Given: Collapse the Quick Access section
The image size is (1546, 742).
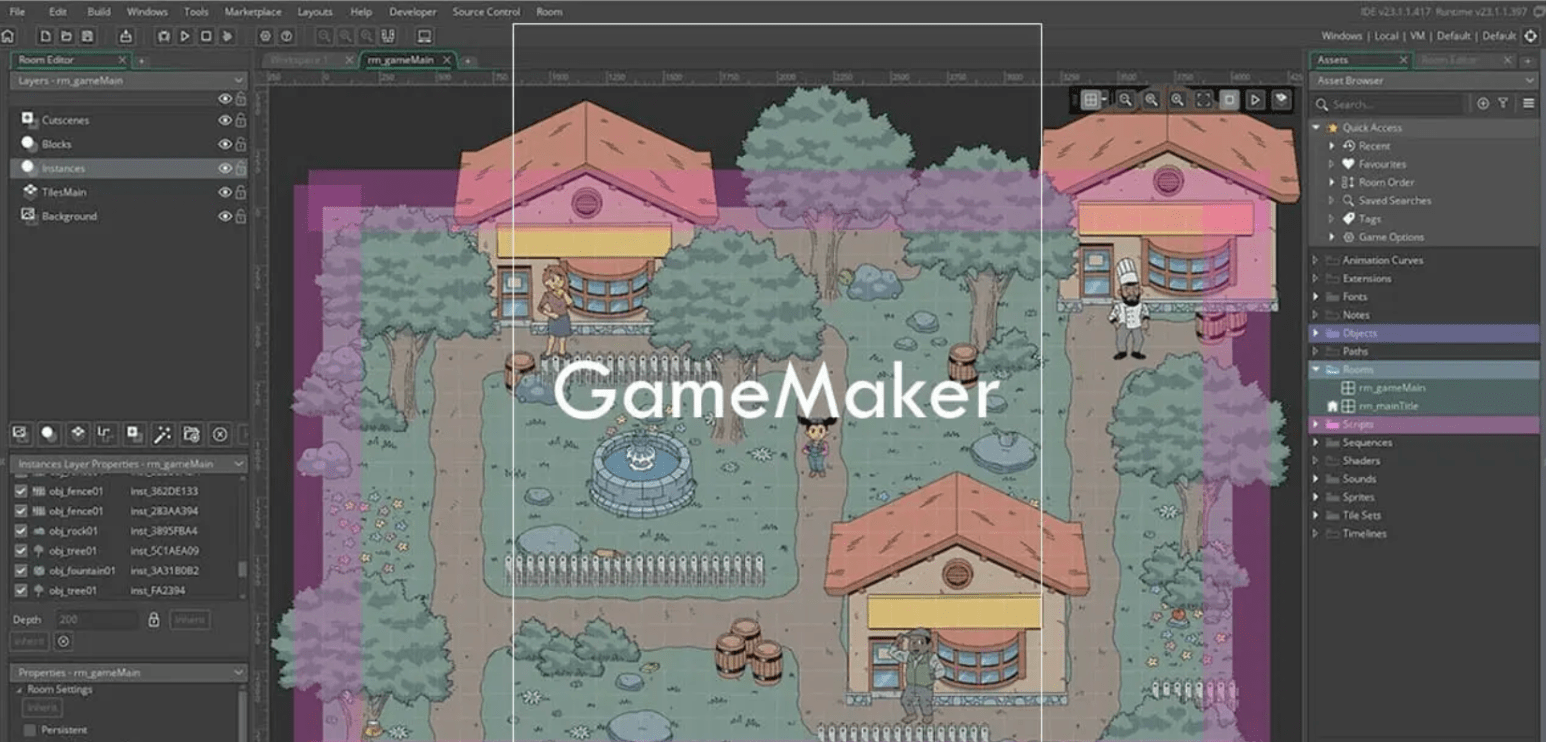Looking at the screenshot, I should (x=1315, y=128).
